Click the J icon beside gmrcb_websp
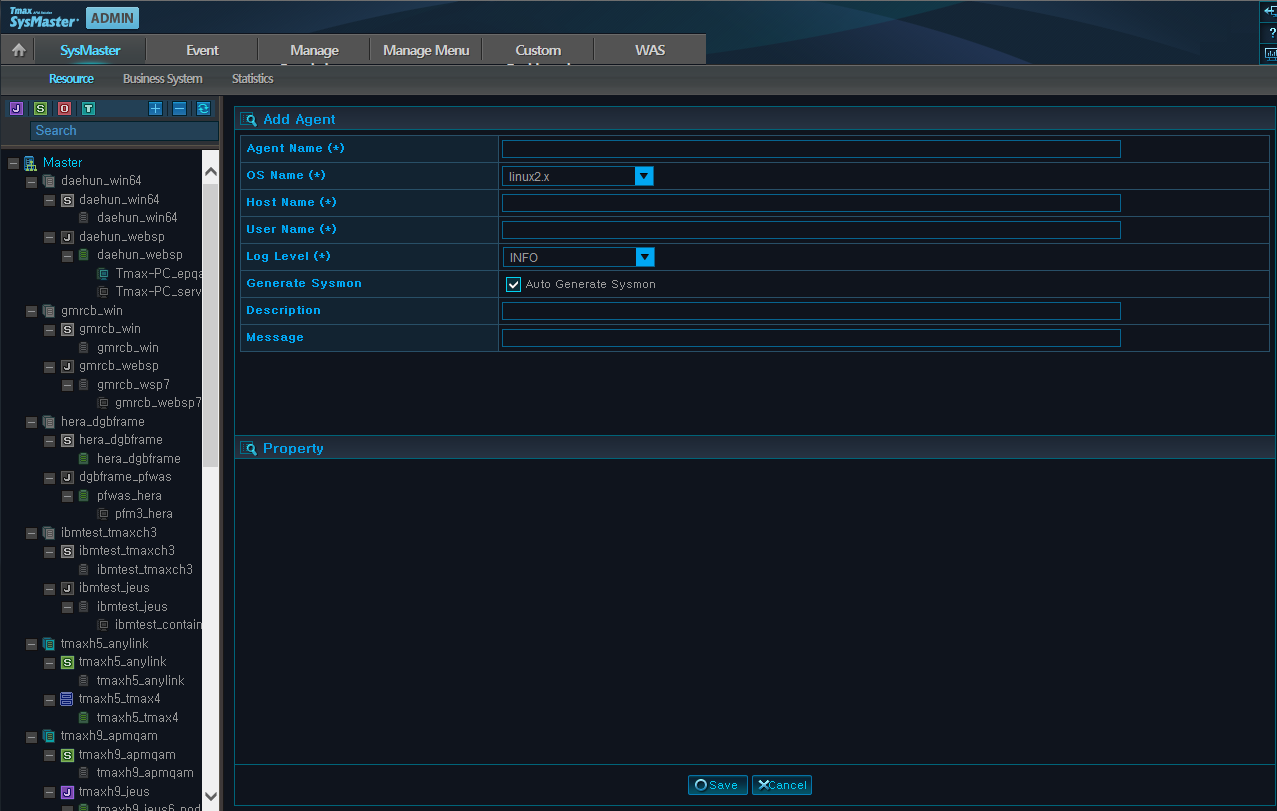1277x811 pixels. coord(67,366)
